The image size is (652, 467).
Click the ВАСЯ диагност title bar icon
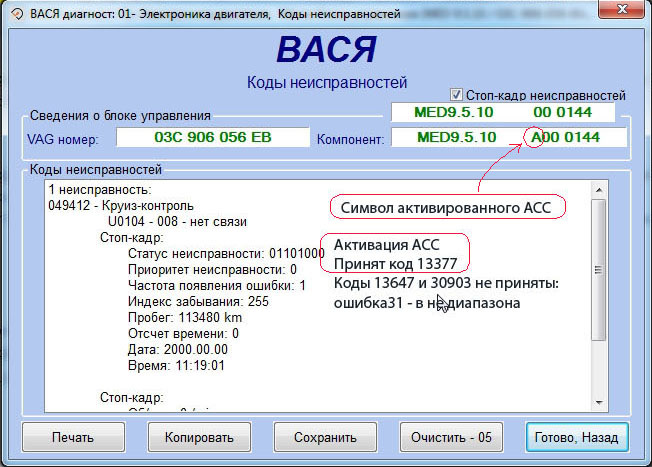pyautogui.click(x=17, y=14)
